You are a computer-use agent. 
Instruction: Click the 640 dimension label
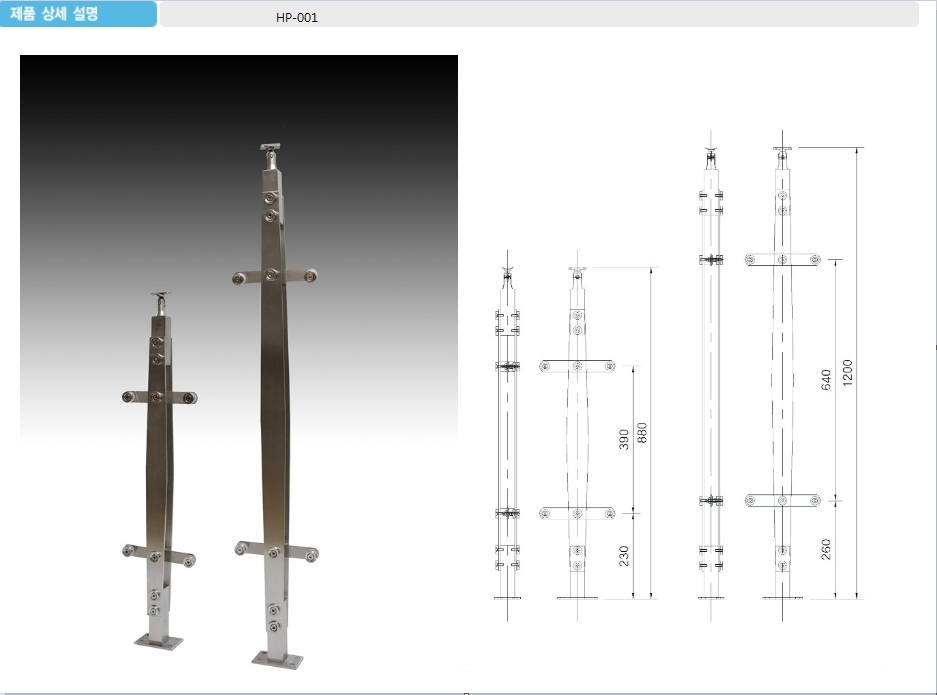827,379
